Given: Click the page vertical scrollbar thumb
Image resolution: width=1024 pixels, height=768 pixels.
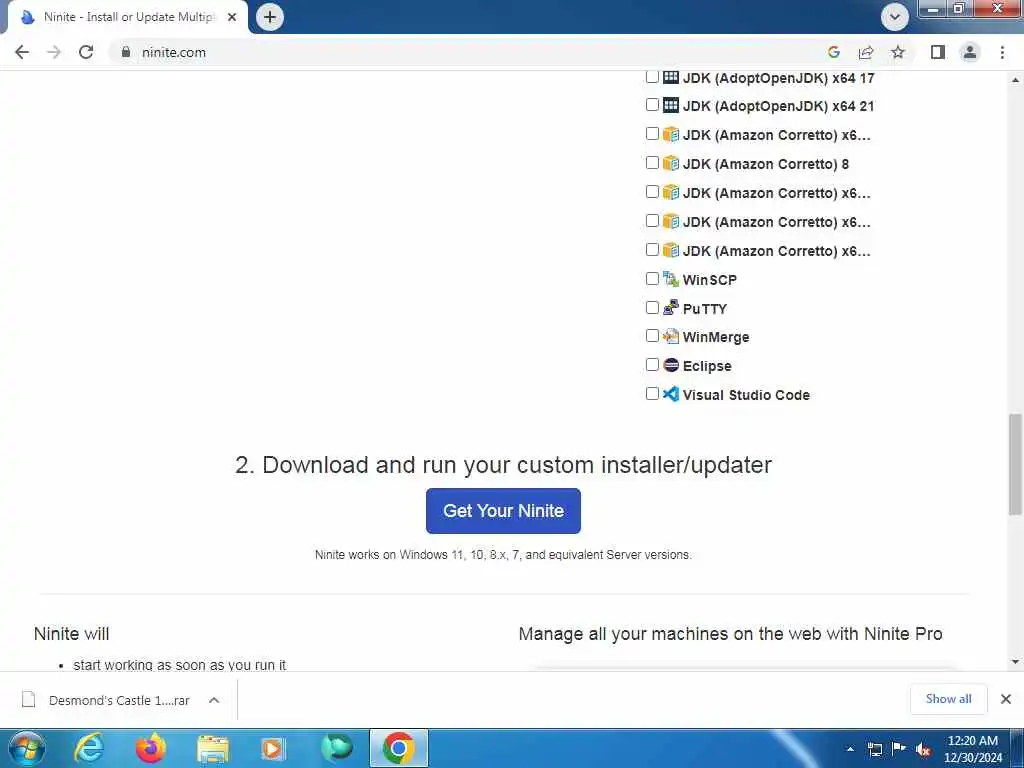Looking at the screenshot, I should pyautogui.click(x=1016, y=464).
